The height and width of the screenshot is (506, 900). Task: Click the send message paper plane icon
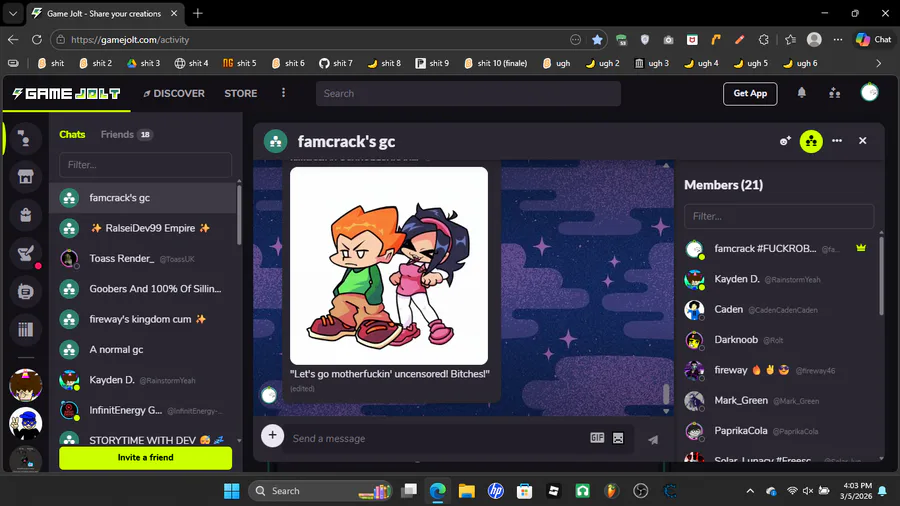653,439
